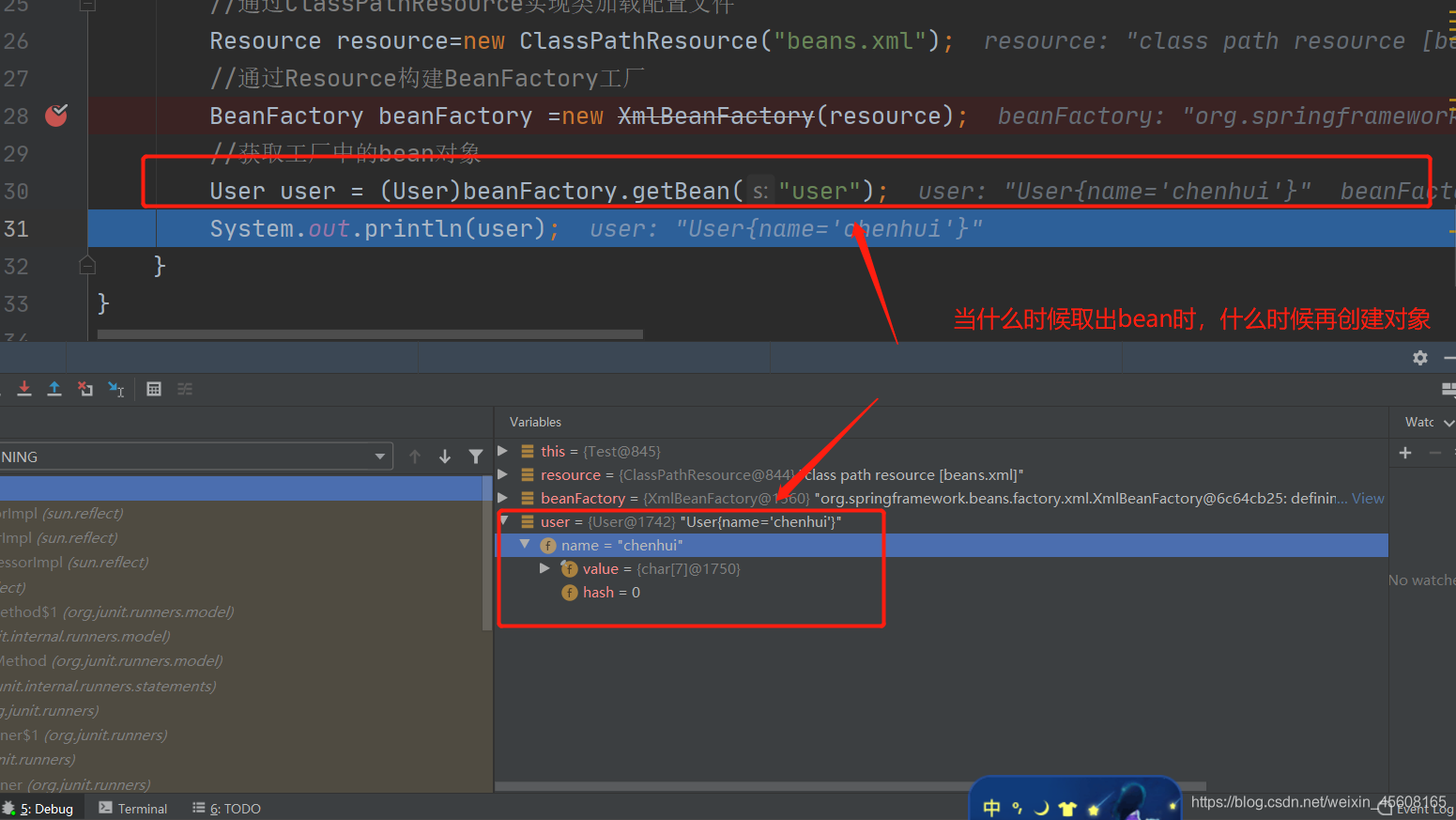Collapse the 'name' field node
Image resolution: width=1456 pixels, height=820 pixels.
[x=525, y=545]
